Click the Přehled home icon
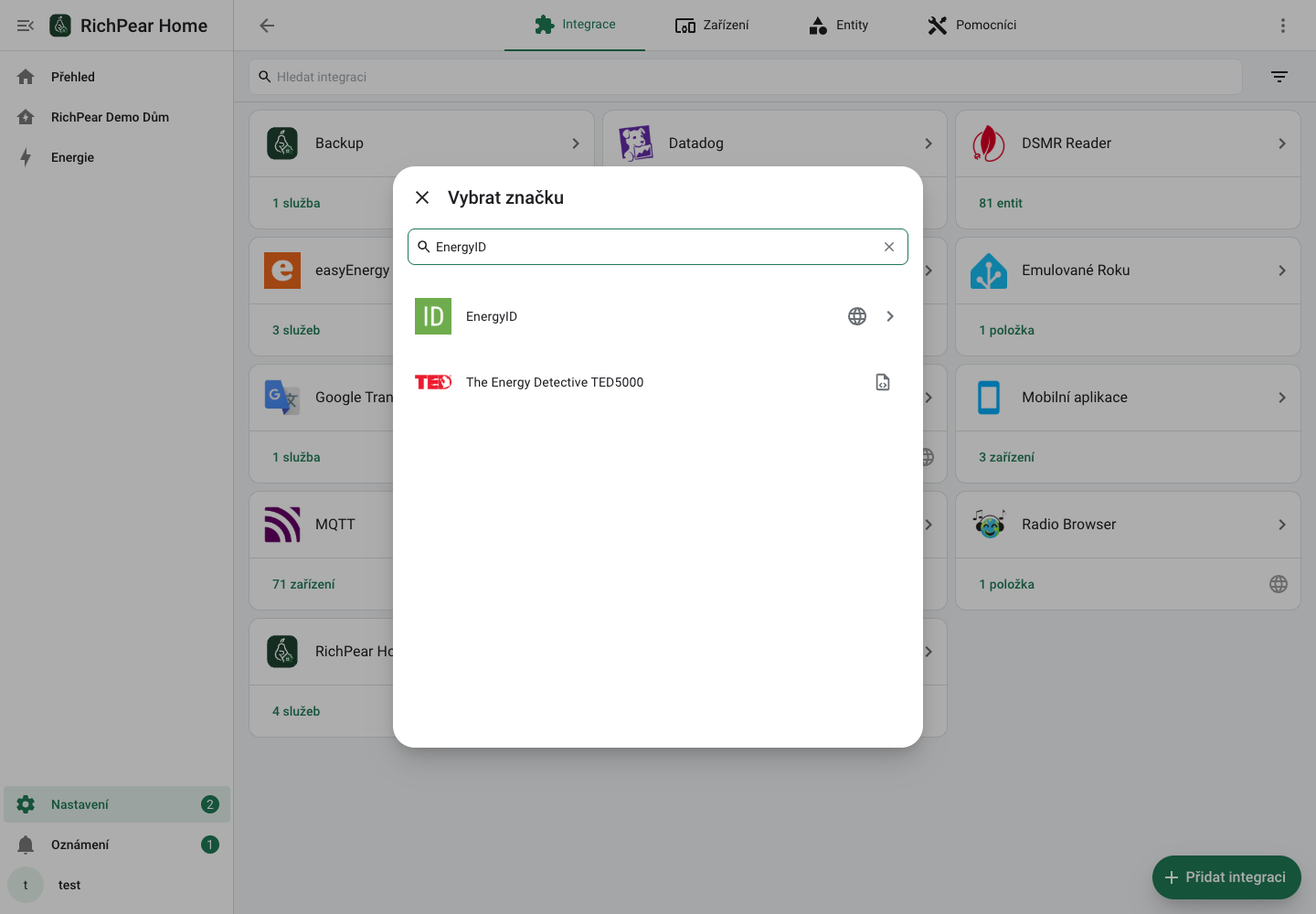The image size is (1316, 914). [x=26, y=77]
